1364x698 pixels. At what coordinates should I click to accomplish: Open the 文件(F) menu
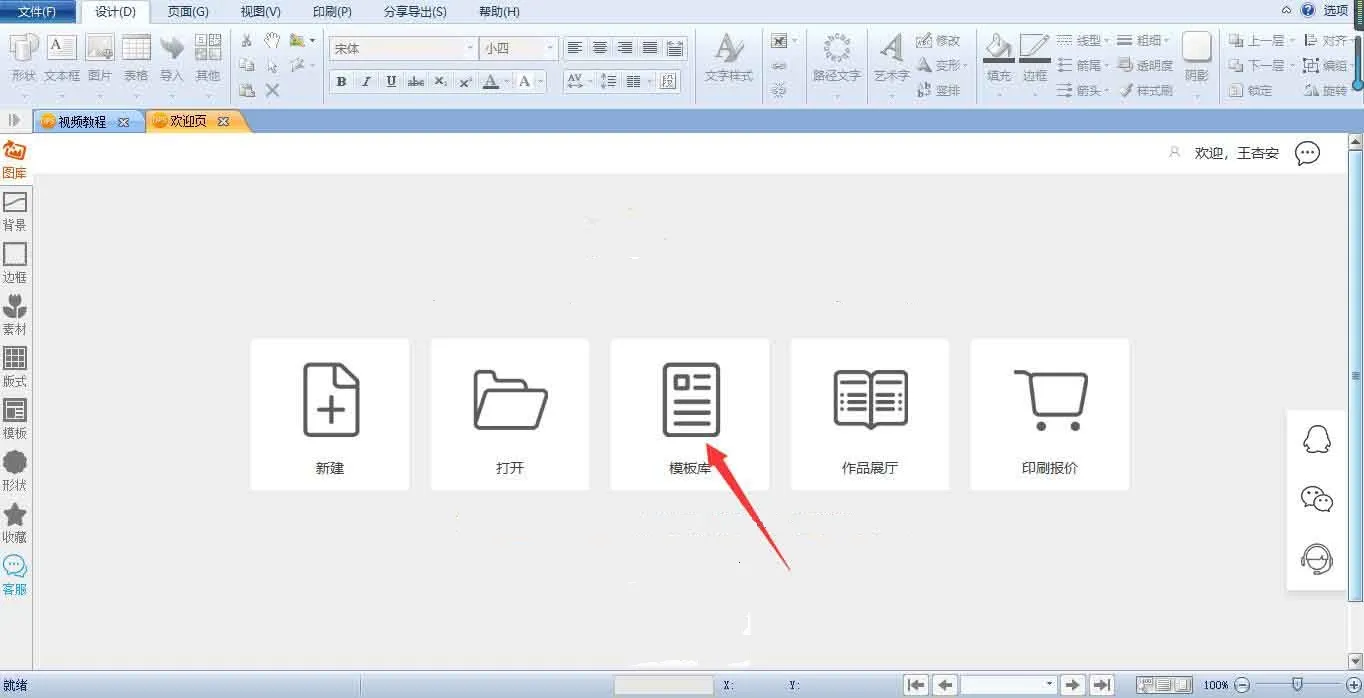pos(37,11)
